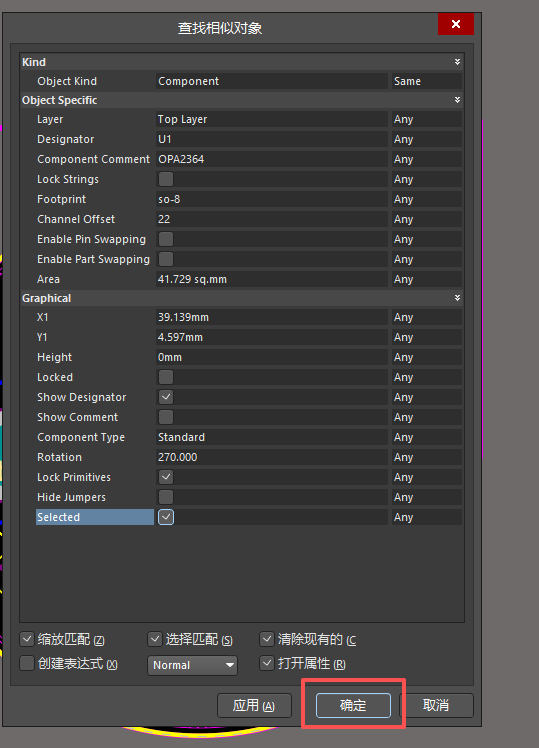Toggle the 缩放匹配 checkbox
539x748 pixels.
click(x=27, y=639)
